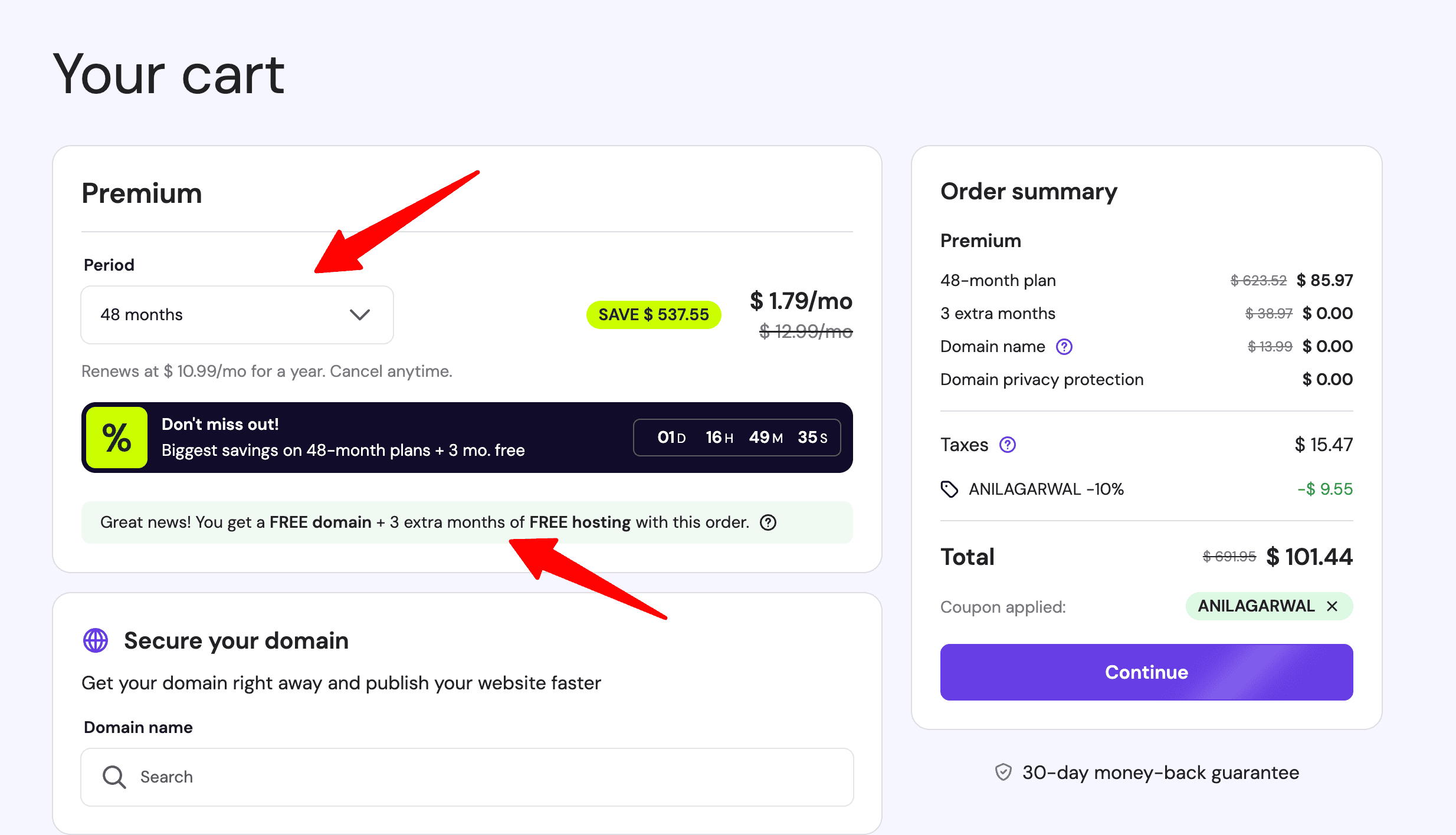Remove the ANILAGARWAL applied coupon
Viewport: 1456px width, 835px height.
pyautogui.click(x=1333, y=606)
